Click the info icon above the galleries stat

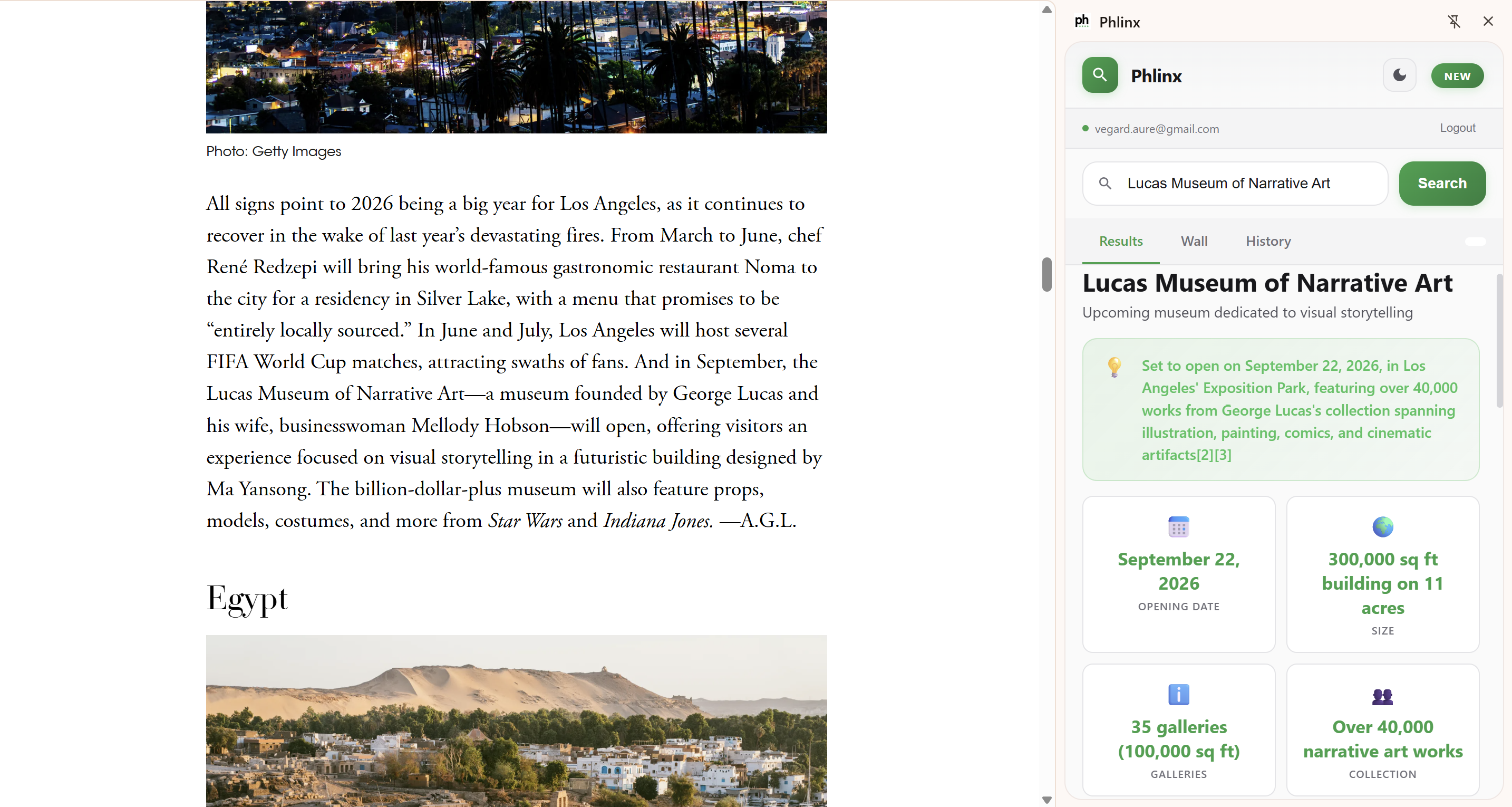click(x=1179, y=695)
